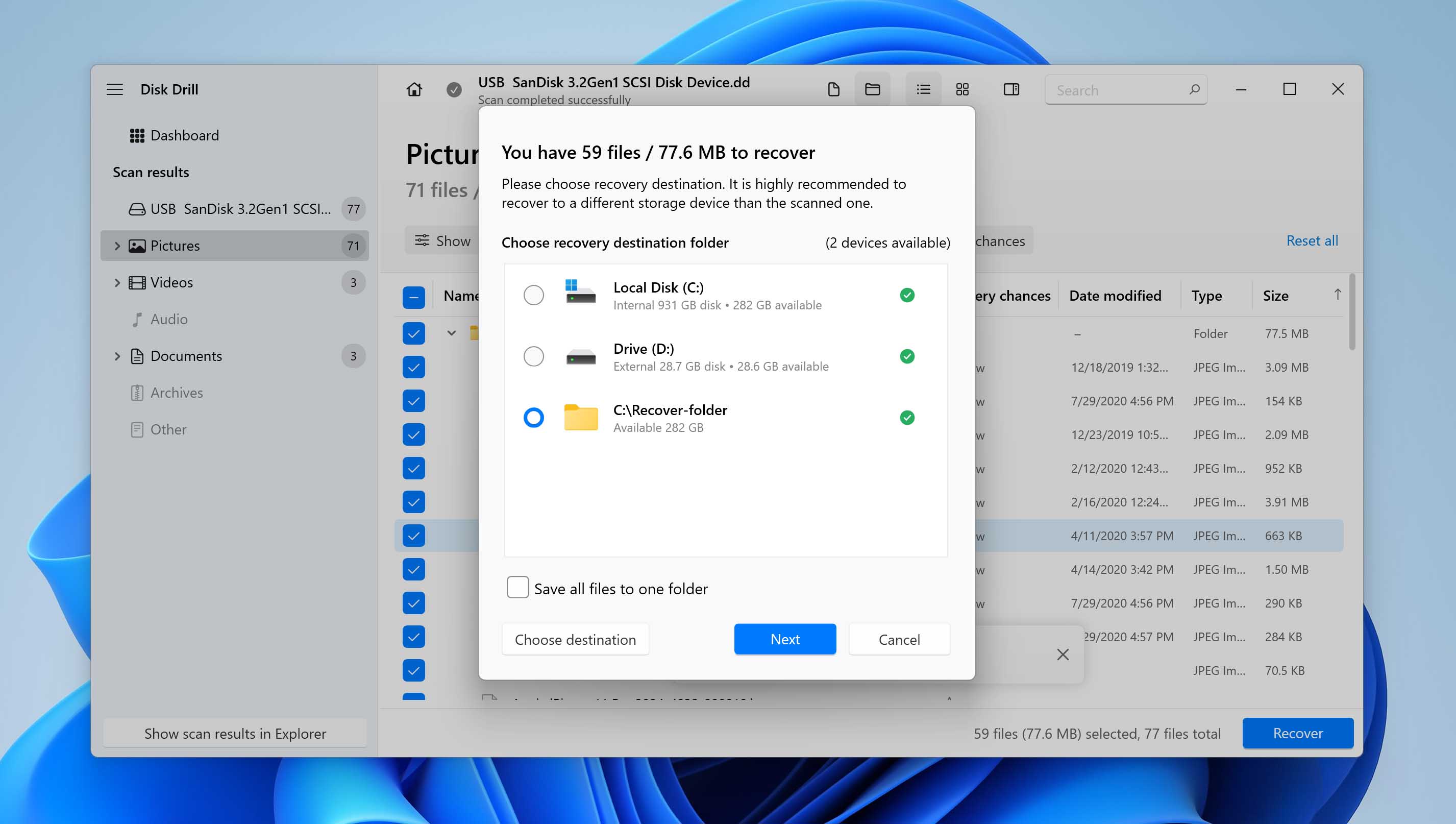
Task: Click the Next button in the dialog
Action: coord(784,639)
